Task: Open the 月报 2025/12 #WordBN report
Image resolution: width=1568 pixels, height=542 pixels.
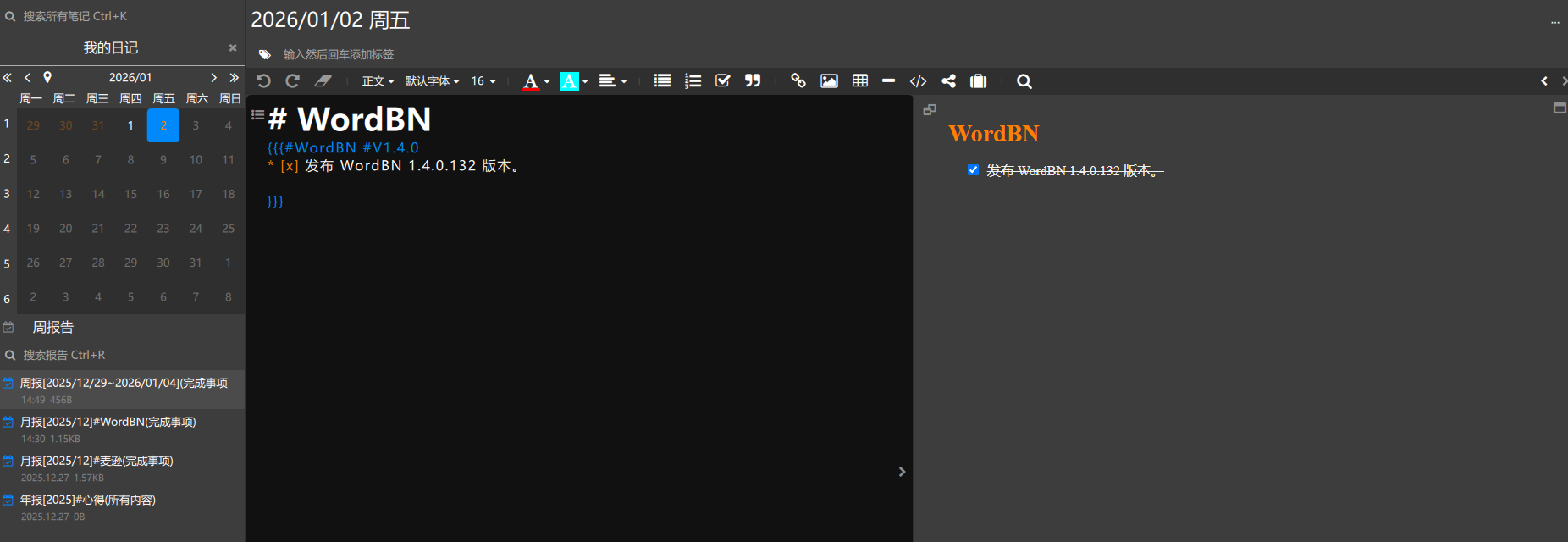Action: click(108, 423)
